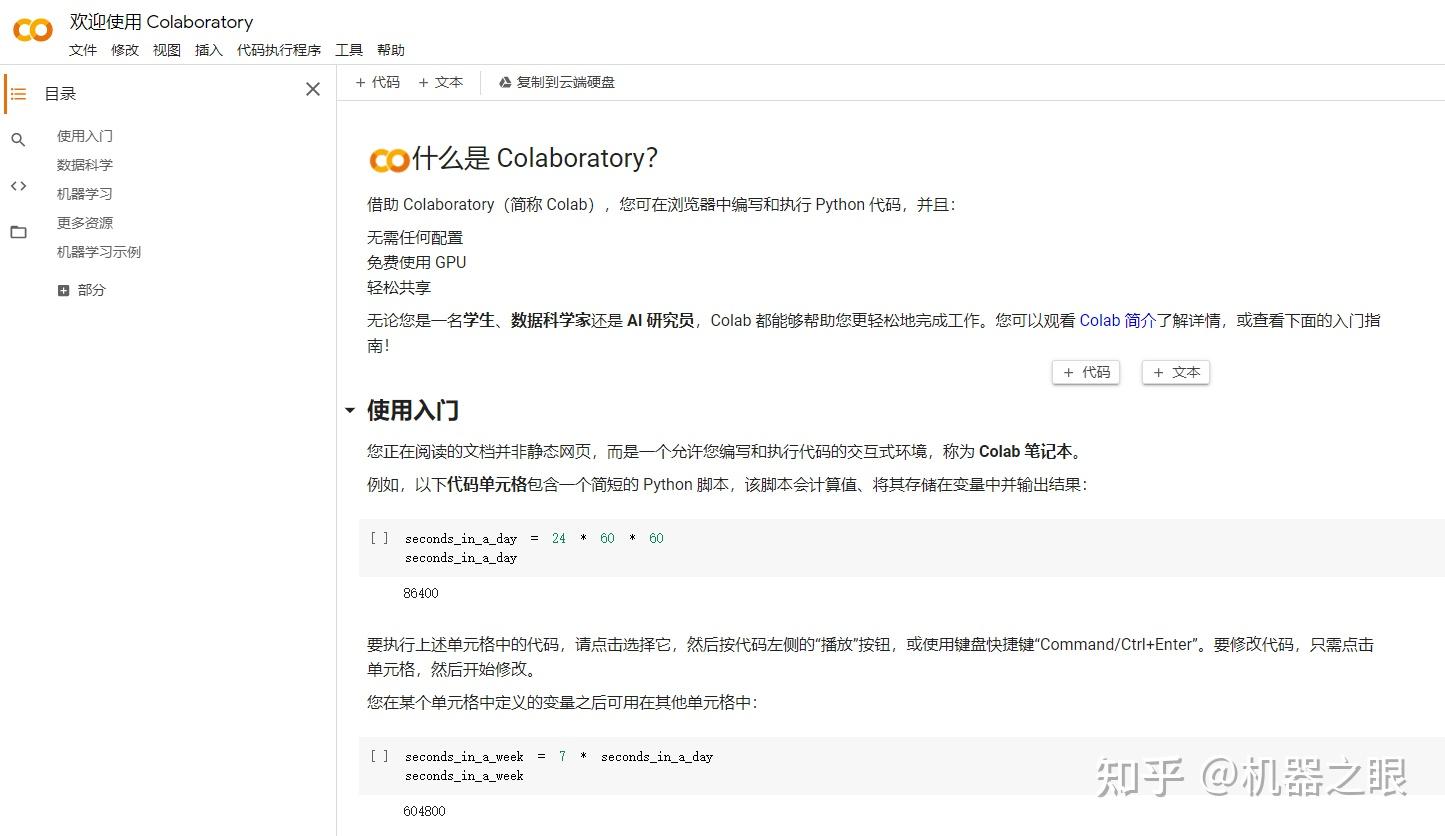Close the 目录 panel with the X
The image size is (1445, 836).
(312, 89)
